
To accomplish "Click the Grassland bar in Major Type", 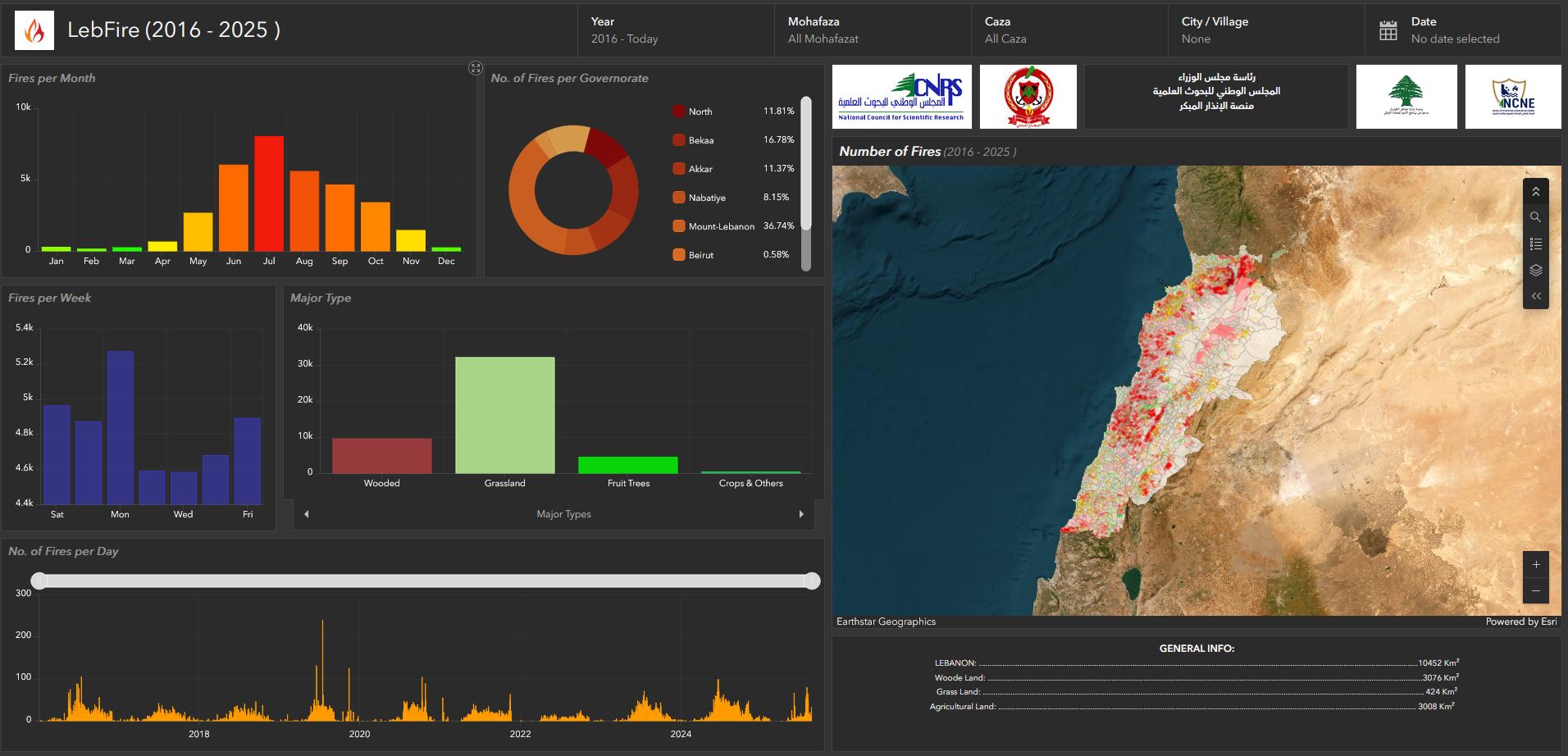I will point(504,415).
